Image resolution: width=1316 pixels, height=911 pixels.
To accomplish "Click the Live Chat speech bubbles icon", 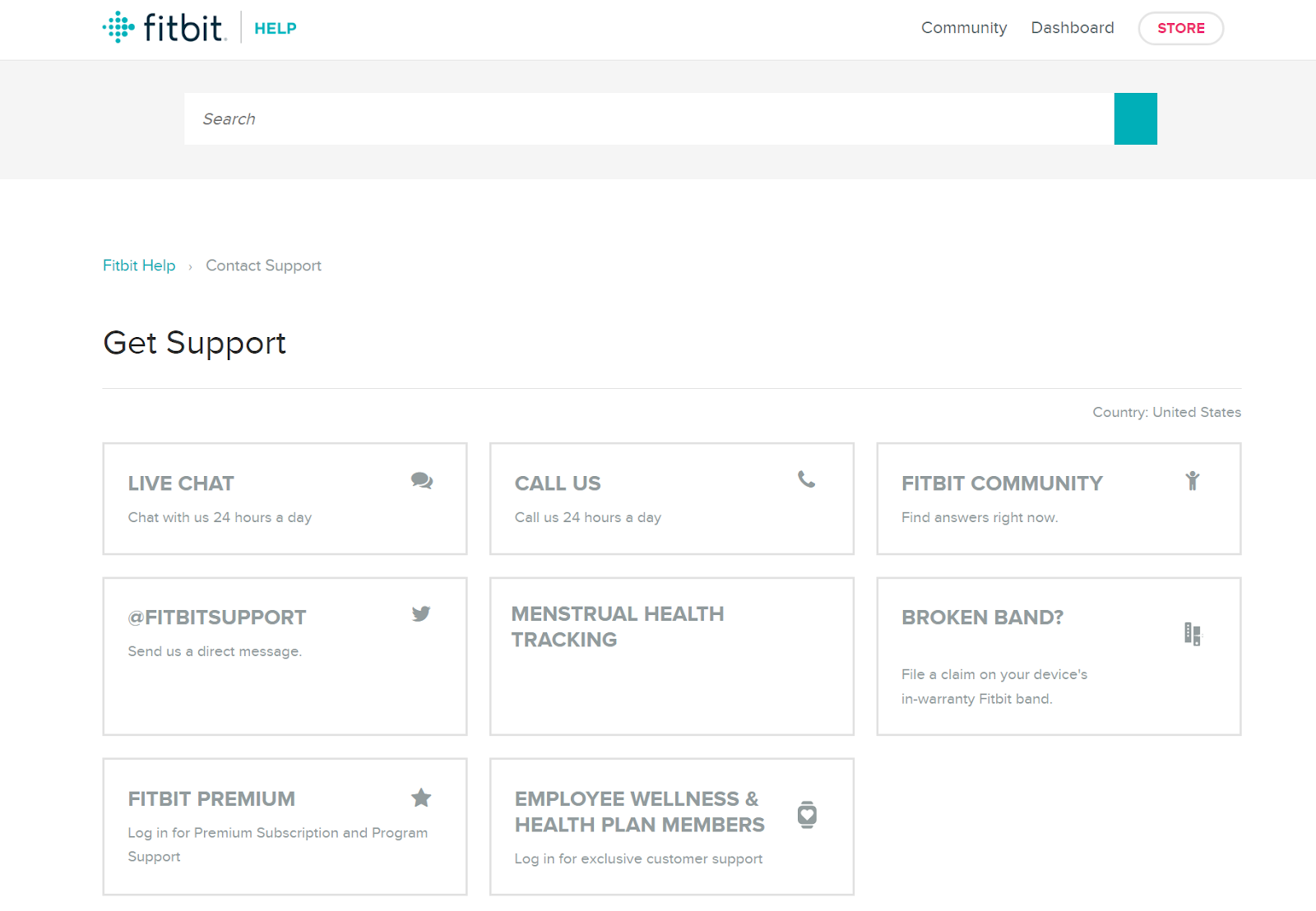I will tap(422, 481).
